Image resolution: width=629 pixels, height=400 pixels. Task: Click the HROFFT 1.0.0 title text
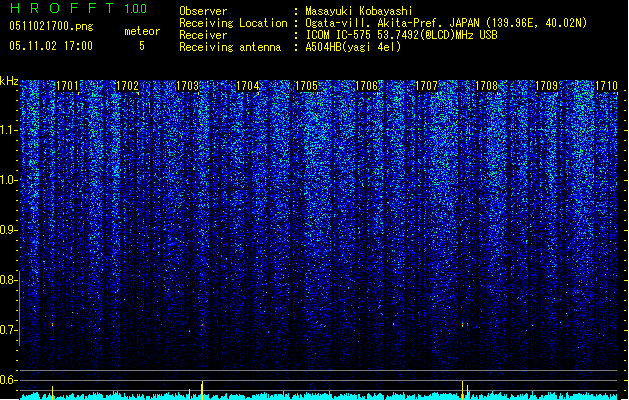[79, 8]
